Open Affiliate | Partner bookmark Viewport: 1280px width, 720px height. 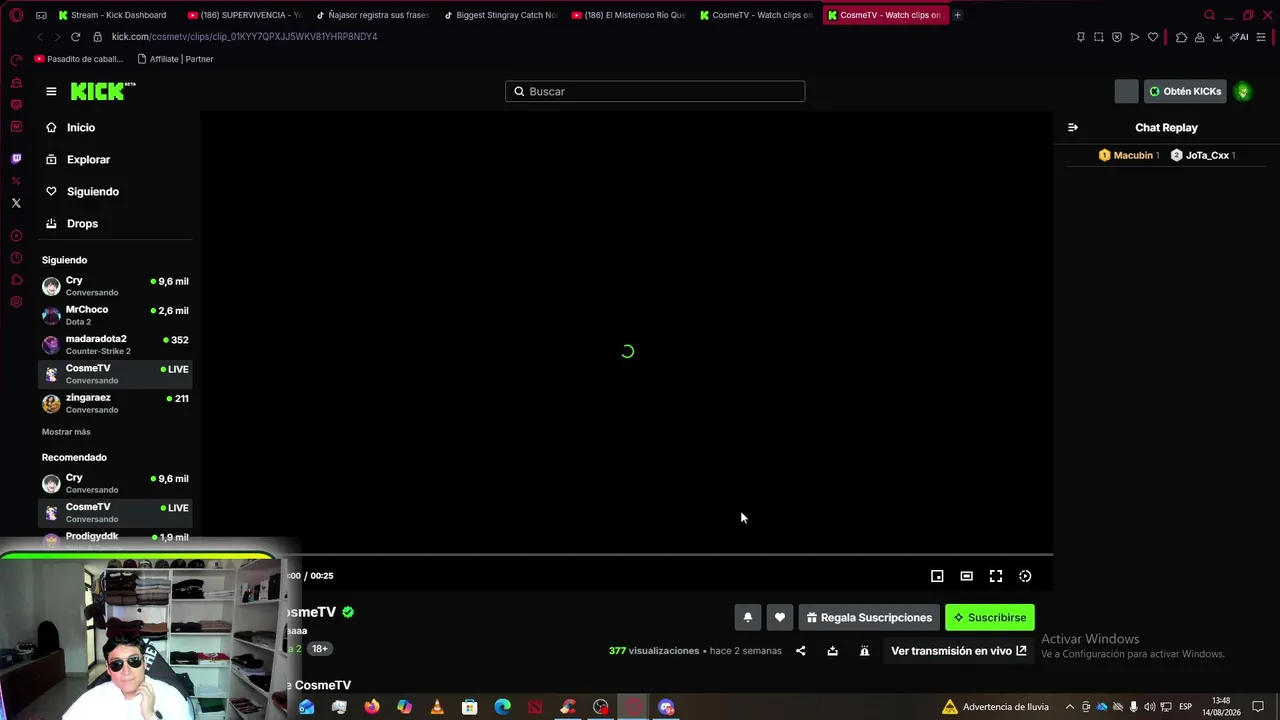tap(175, 59)
